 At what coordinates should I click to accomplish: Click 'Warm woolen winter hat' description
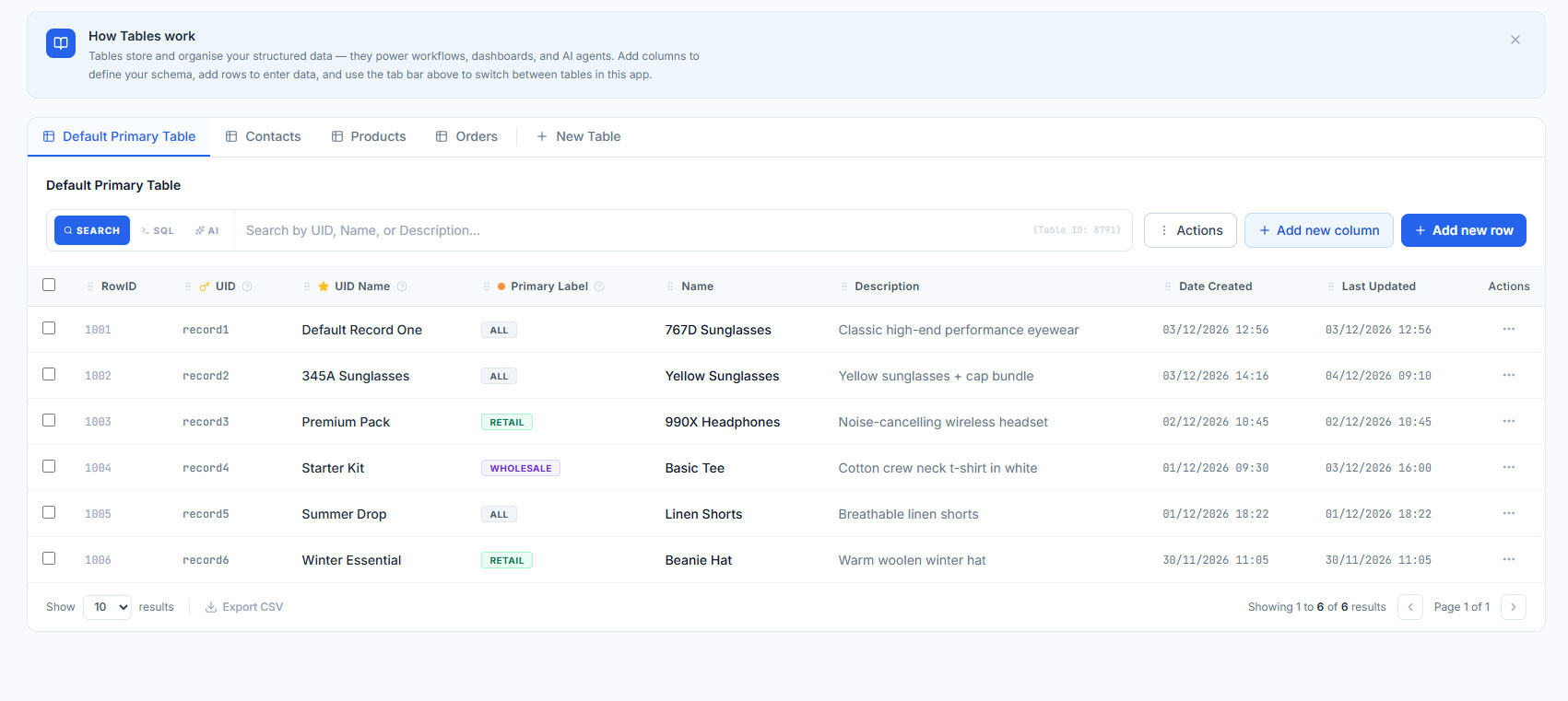click(x=912, y=560)
